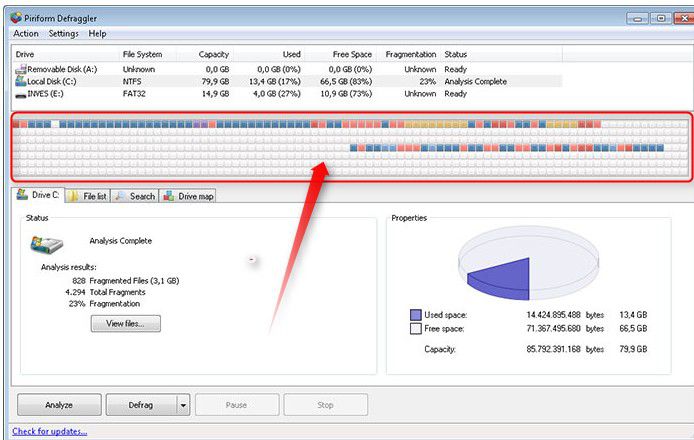Click 'Analysis Complete' in Local Disk (C:) row
The width and height of the screenshot is (694, 440).
(475, 81)
